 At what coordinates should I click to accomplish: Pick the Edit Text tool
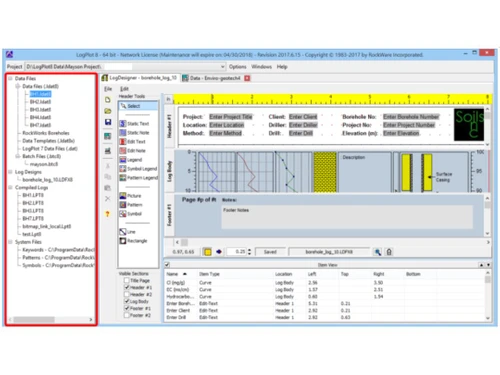133,142
